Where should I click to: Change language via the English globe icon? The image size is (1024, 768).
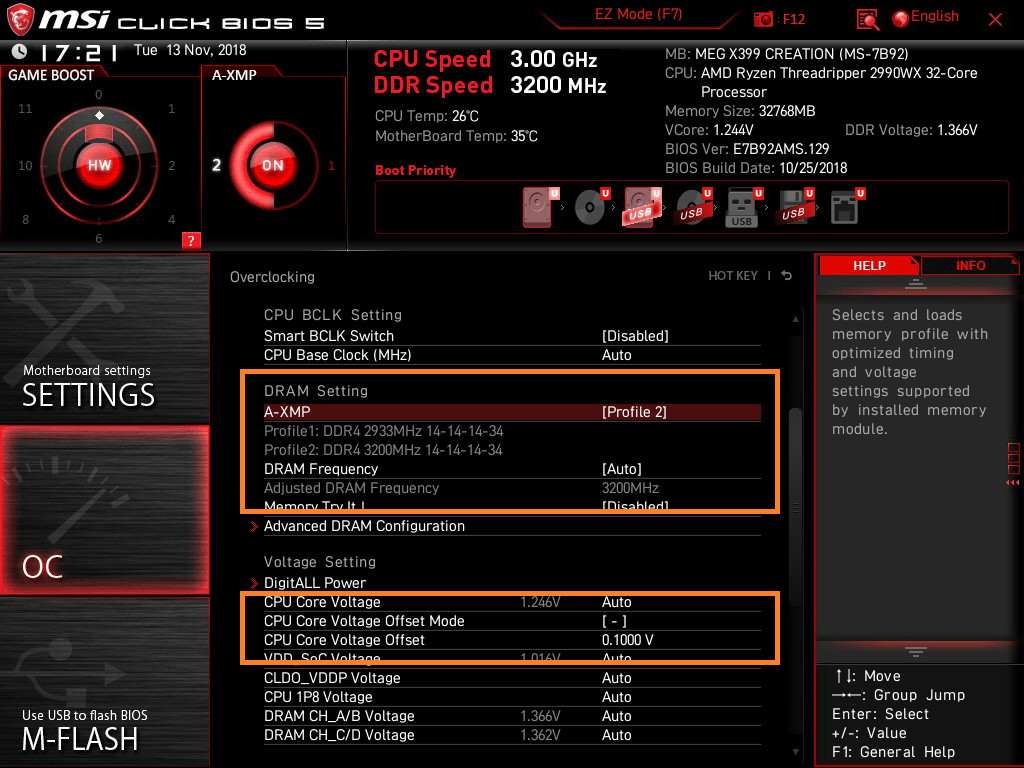pyautogui.click(x=900, y=19)
